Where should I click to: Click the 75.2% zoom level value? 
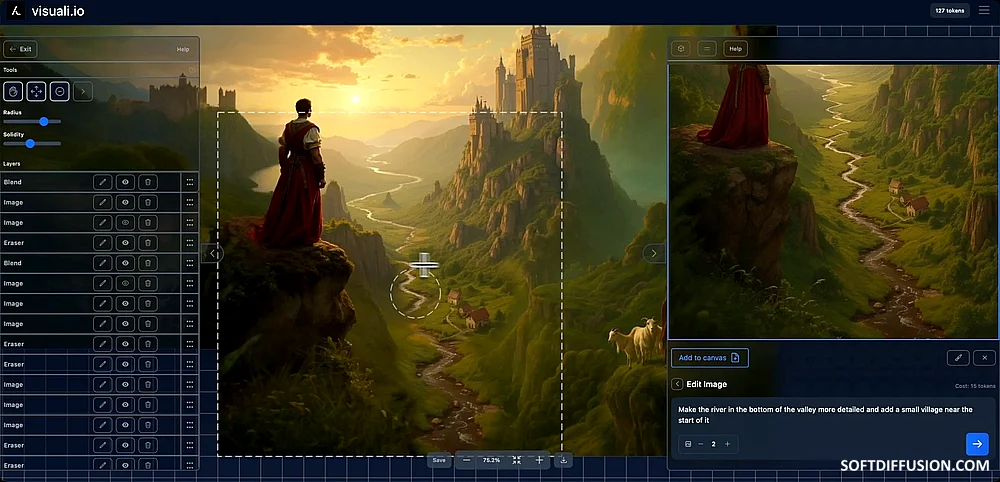492,460
